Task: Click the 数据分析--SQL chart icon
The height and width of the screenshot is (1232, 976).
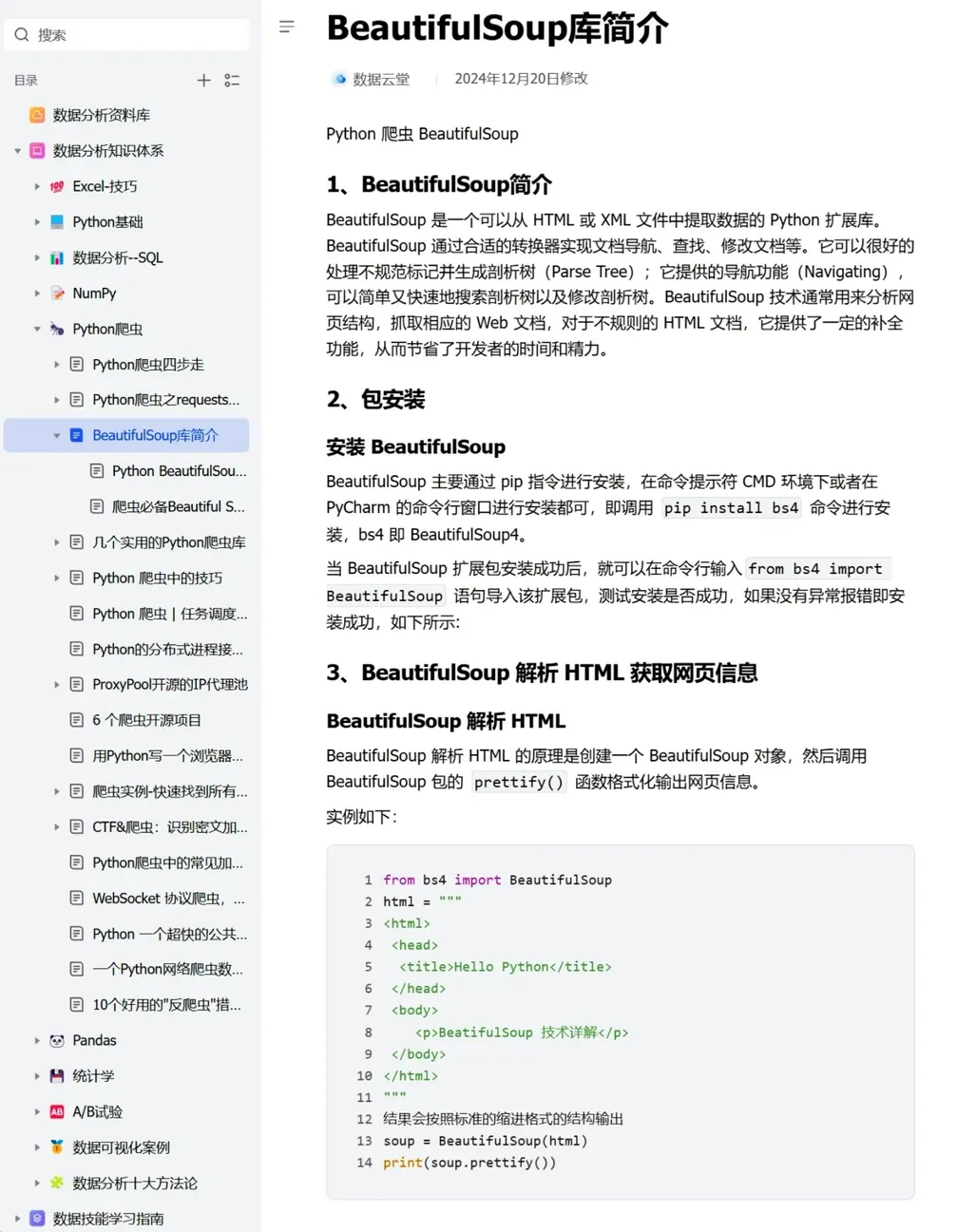Action: [57, 257]
